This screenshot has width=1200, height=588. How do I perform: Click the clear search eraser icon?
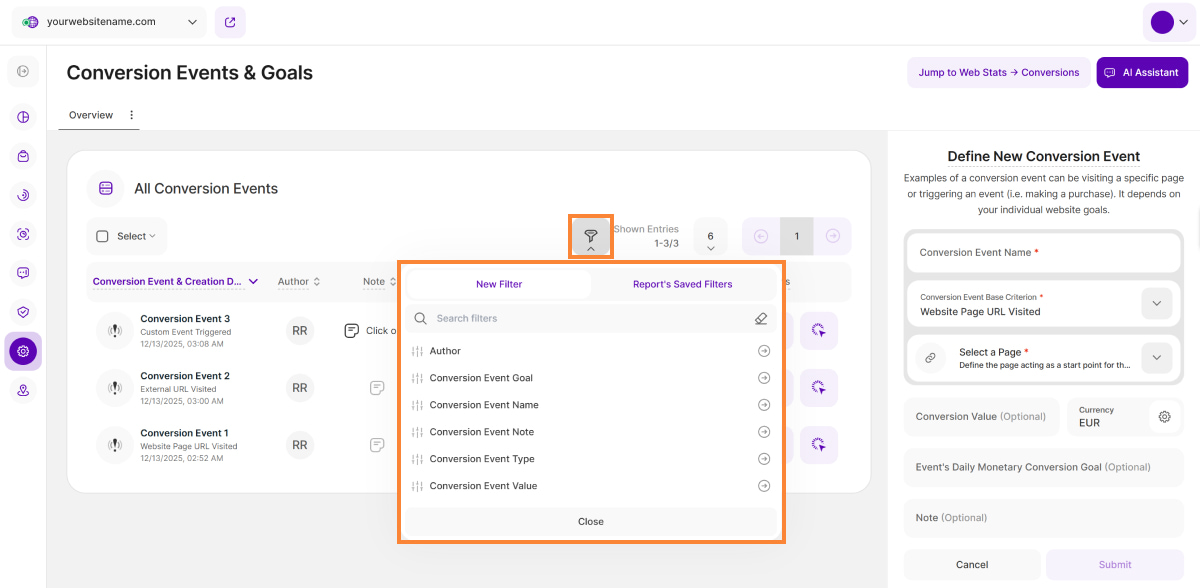[x=761, y=319]
